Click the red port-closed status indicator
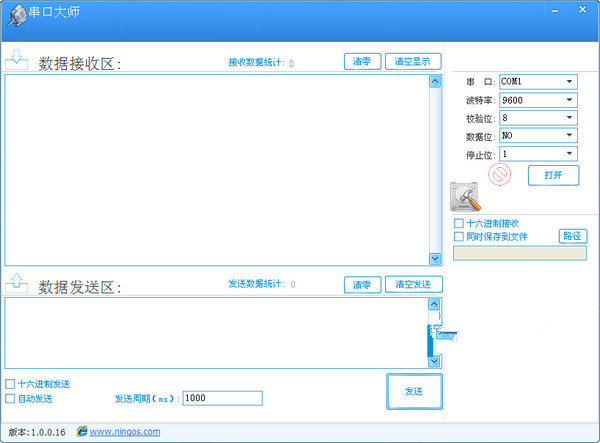Screen dimensions: 600x443 pos(499,176)
